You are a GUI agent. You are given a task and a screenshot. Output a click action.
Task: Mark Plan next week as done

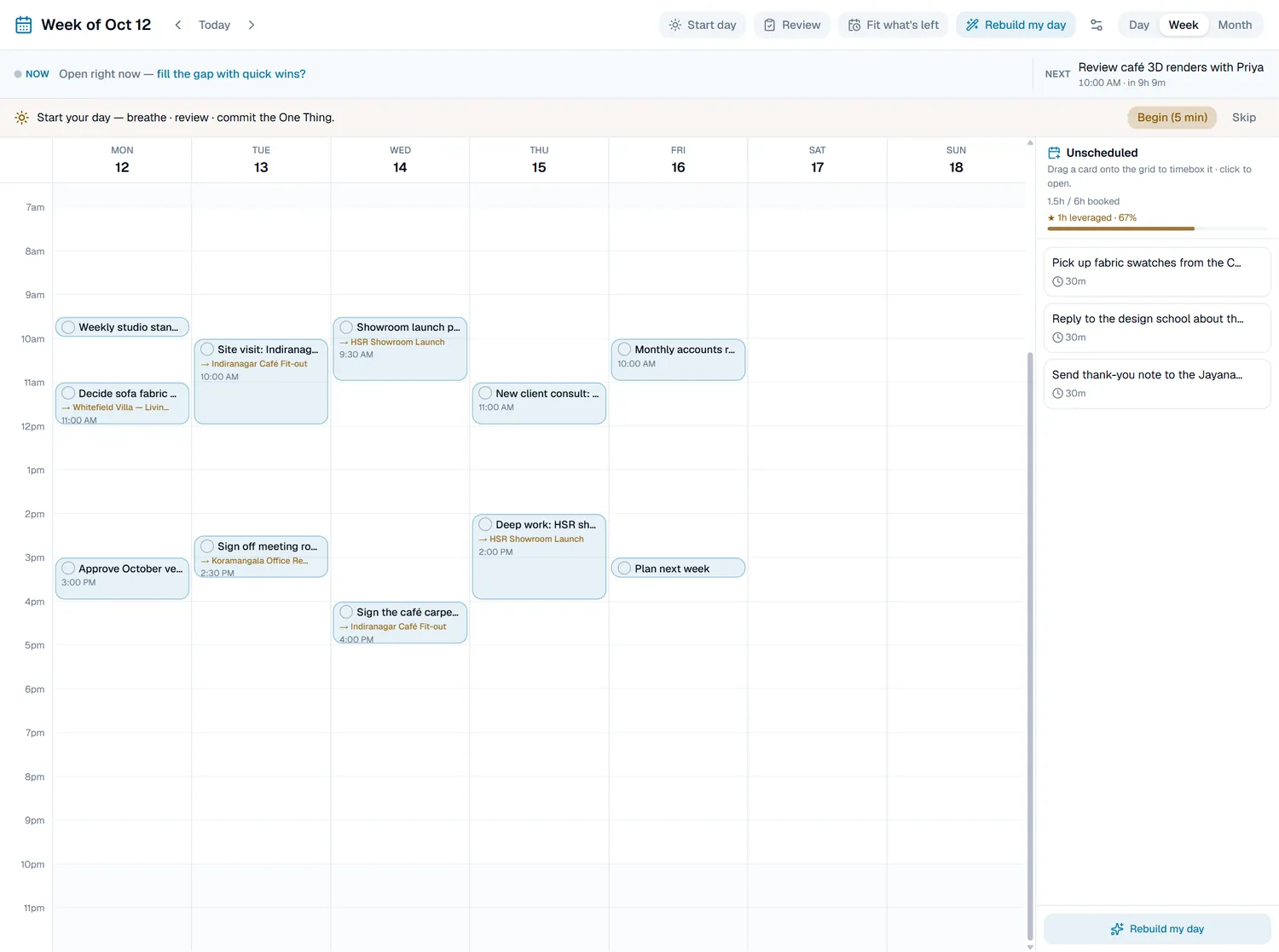624,568
